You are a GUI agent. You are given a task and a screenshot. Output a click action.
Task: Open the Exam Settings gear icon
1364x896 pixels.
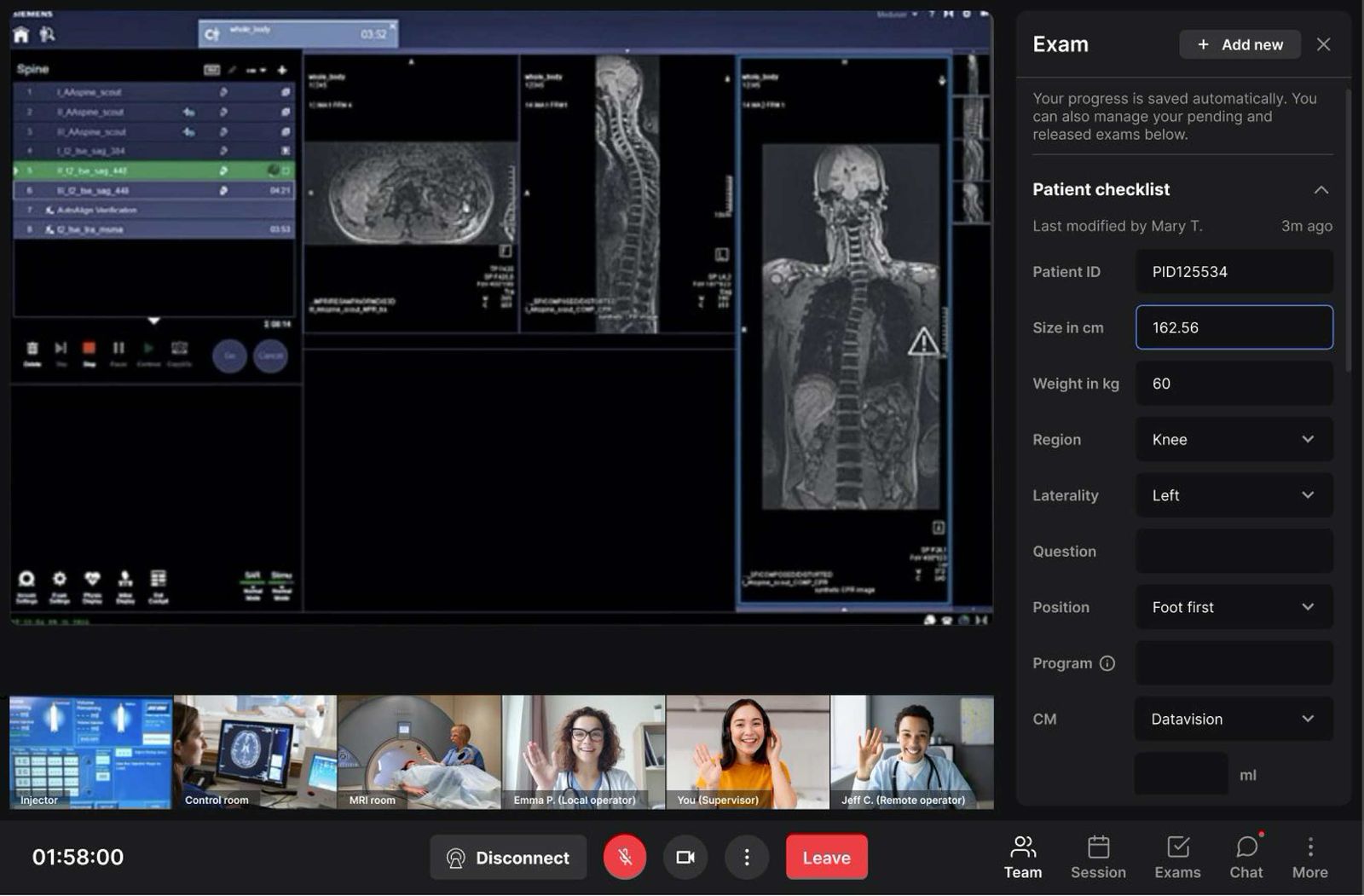pos(58,581)
